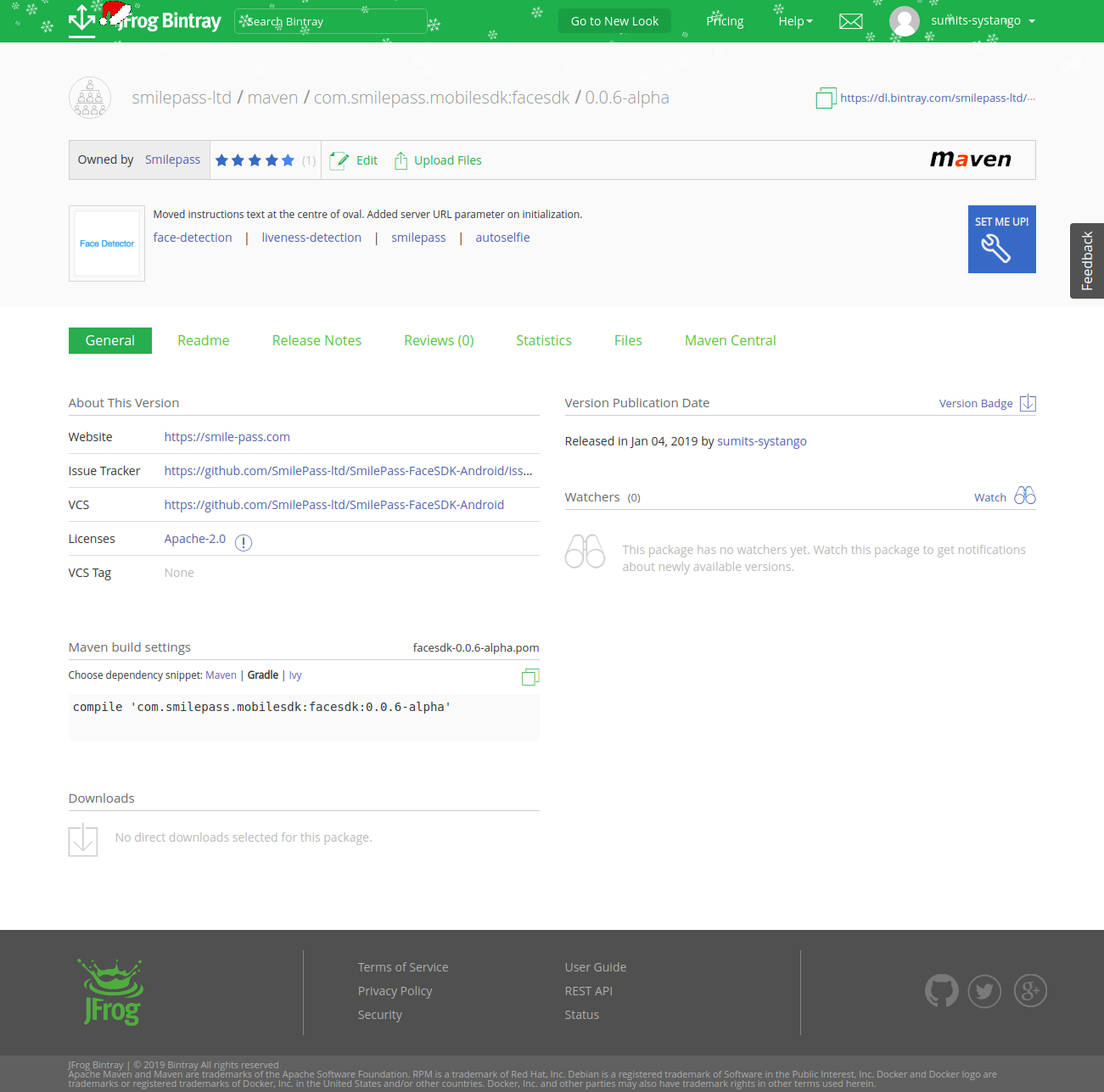Go to maven repository breadcrumb
The height and width of the screenshot is (1092, 1104).
point(272,98)
